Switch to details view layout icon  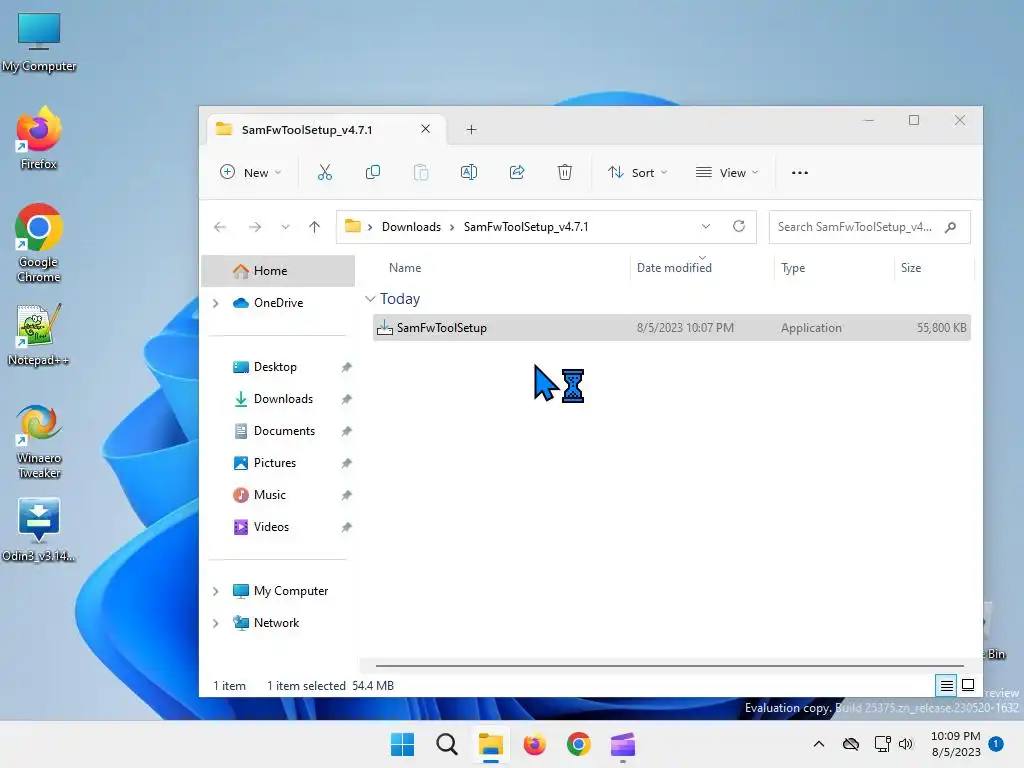pos(946,686)
